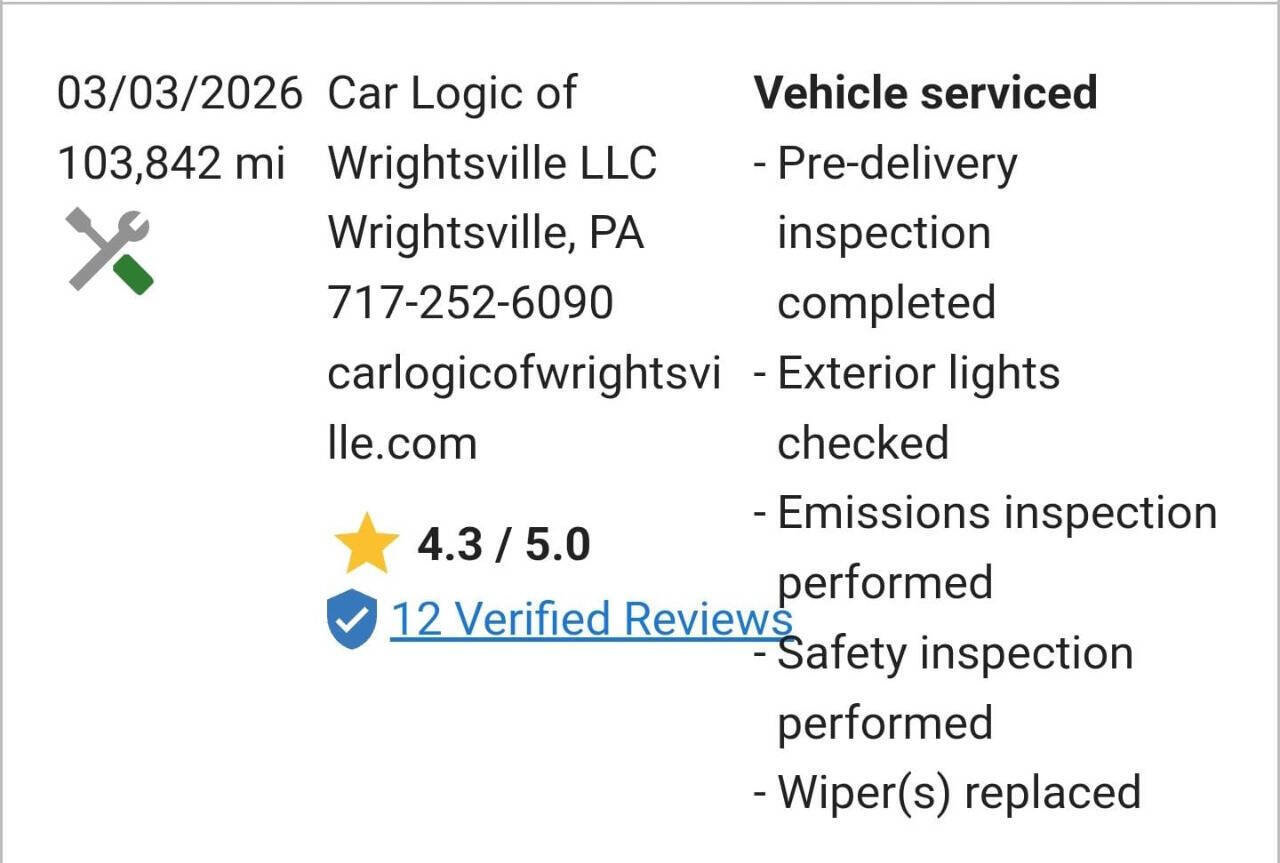
Task: Click the blue verified shield checkmark icon
Action: (352, 619)
